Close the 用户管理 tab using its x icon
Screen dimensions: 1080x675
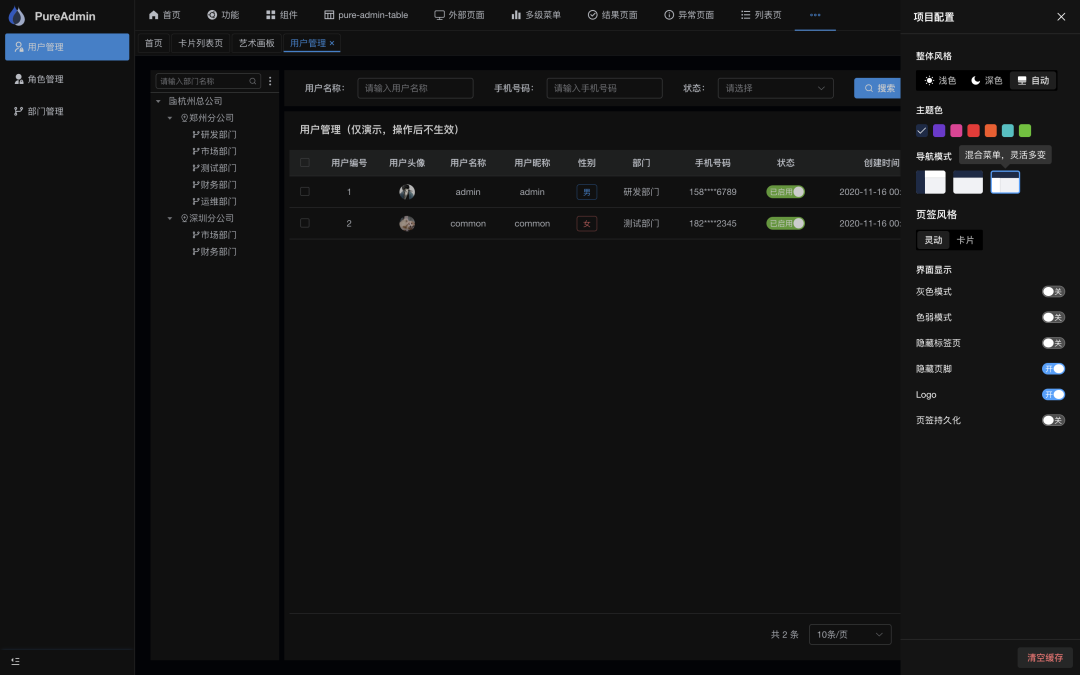(332, 44)
